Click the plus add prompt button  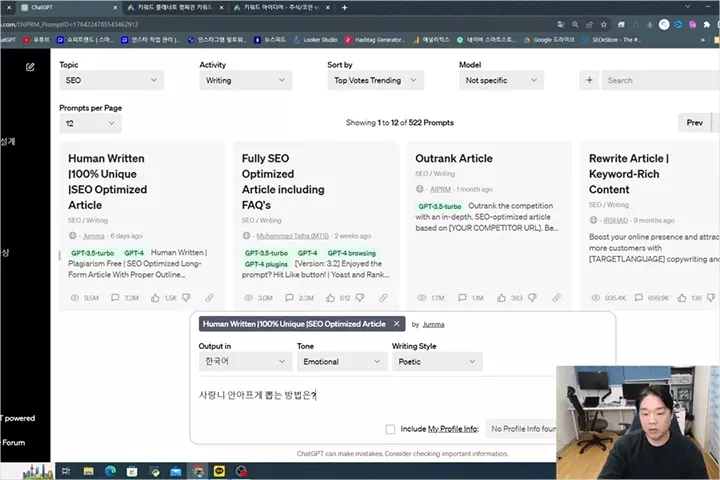tap(589, 80)
